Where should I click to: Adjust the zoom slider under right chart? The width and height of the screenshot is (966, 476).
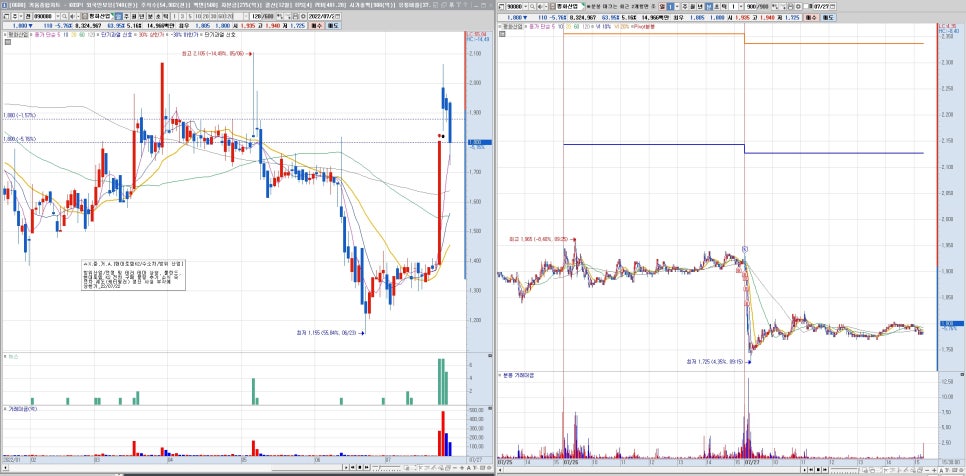(844, 470)
